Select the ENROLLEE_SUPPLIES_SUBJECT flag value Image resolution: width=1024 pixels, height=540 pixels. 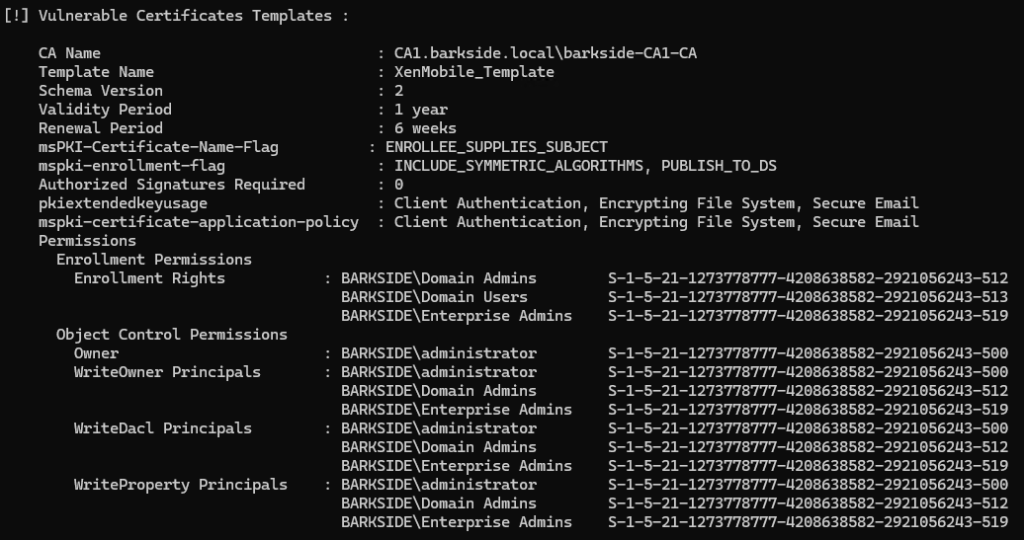pyautogui.click(x=501, y=147)
